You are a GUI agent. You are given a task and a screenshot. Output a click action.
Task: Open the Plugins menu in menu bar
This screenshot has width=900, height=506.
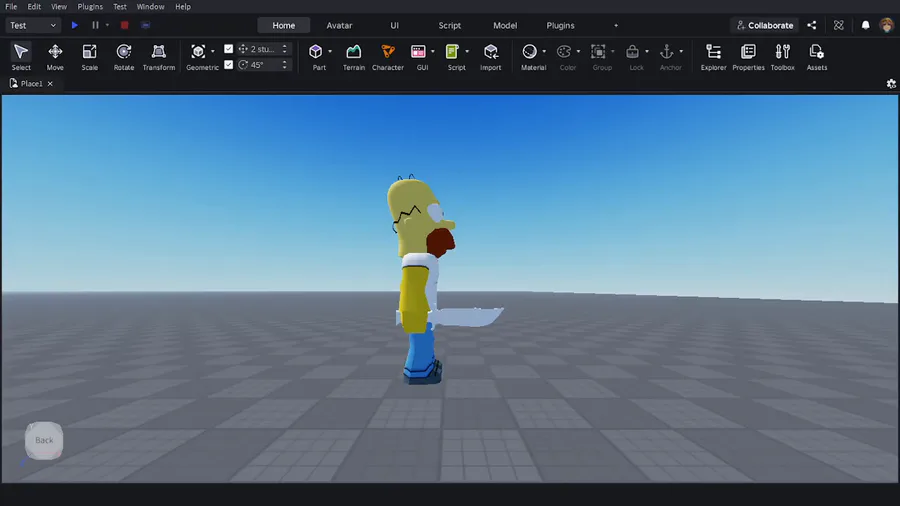90,6
